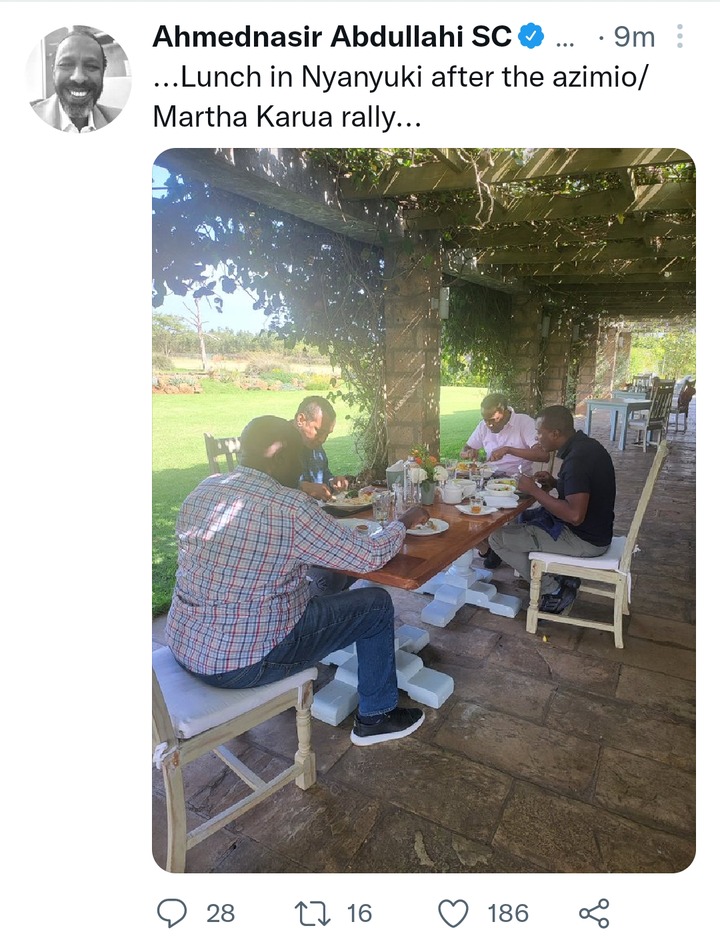Click the blue verified badge

click(531, 37)
